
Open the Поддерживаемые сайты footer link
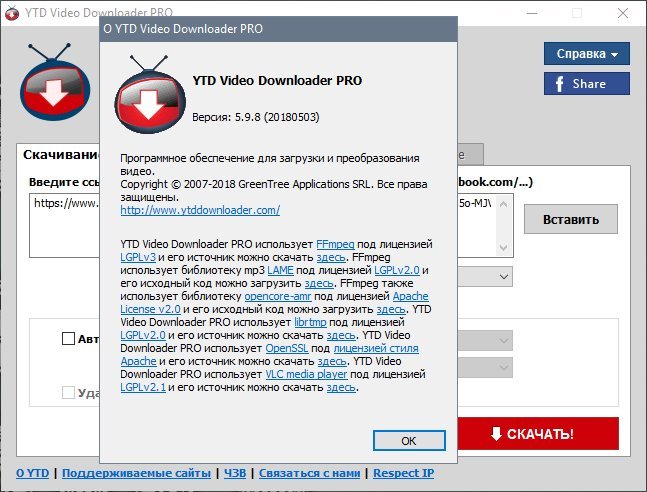(x=136, y=473)
